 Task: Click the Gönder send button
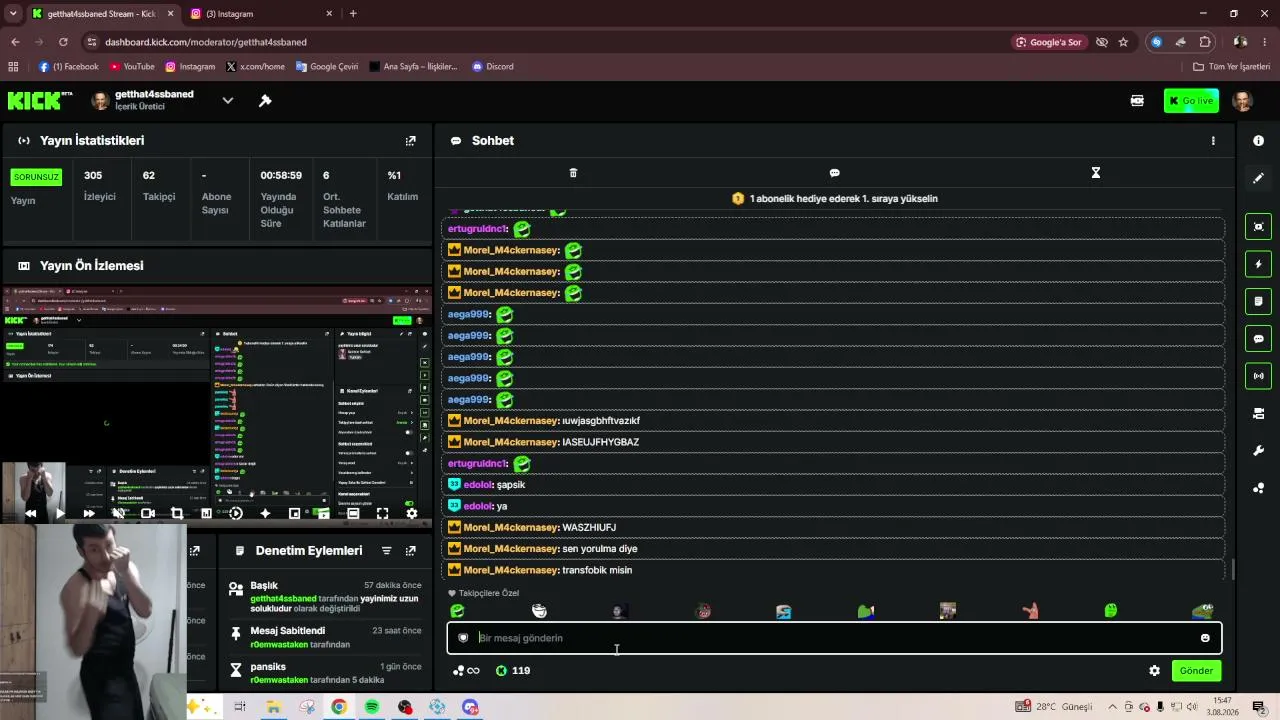click(1196, 671)
